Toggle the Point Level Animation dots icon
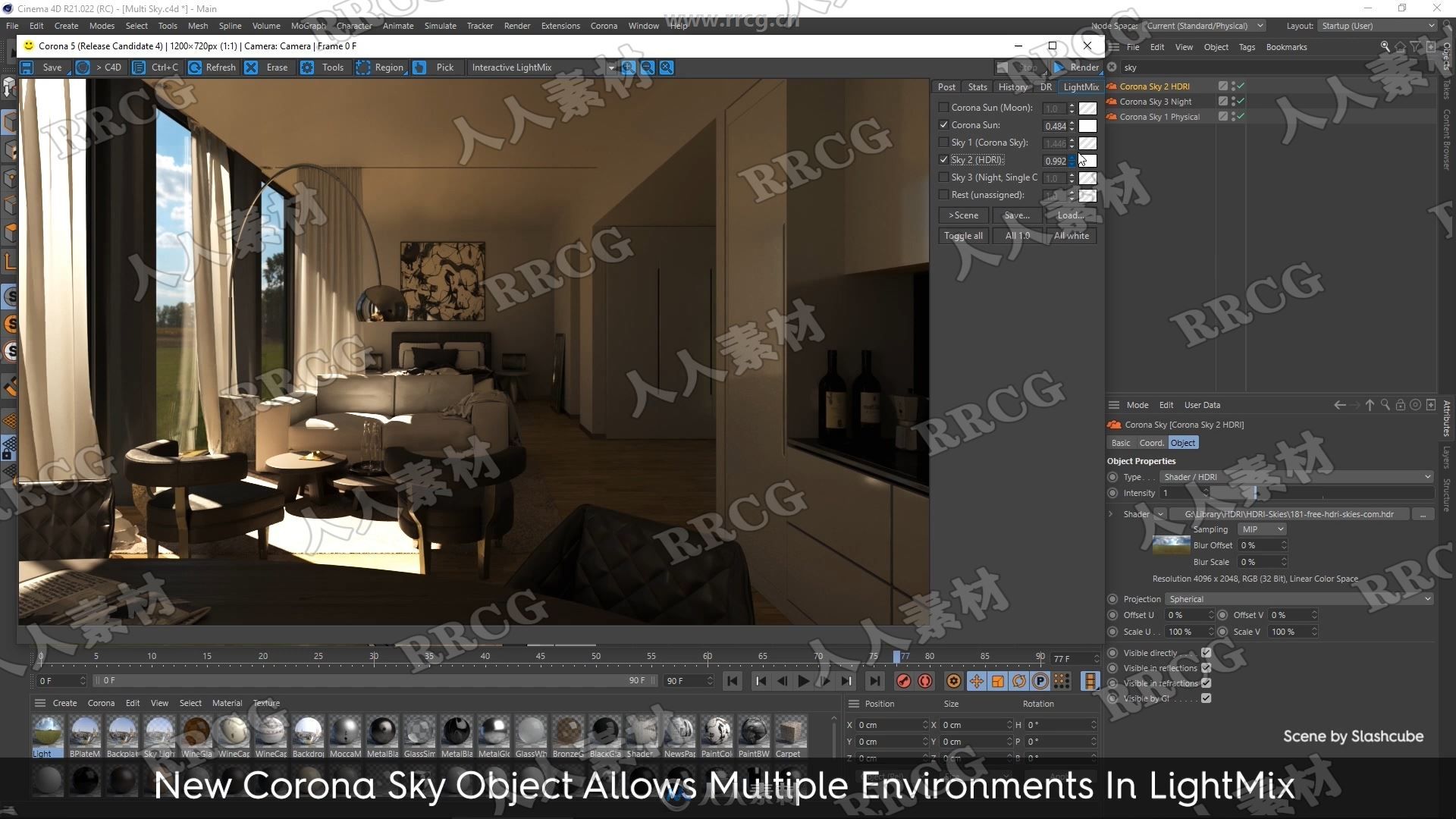1456x819 pixels. [1062, 681]
